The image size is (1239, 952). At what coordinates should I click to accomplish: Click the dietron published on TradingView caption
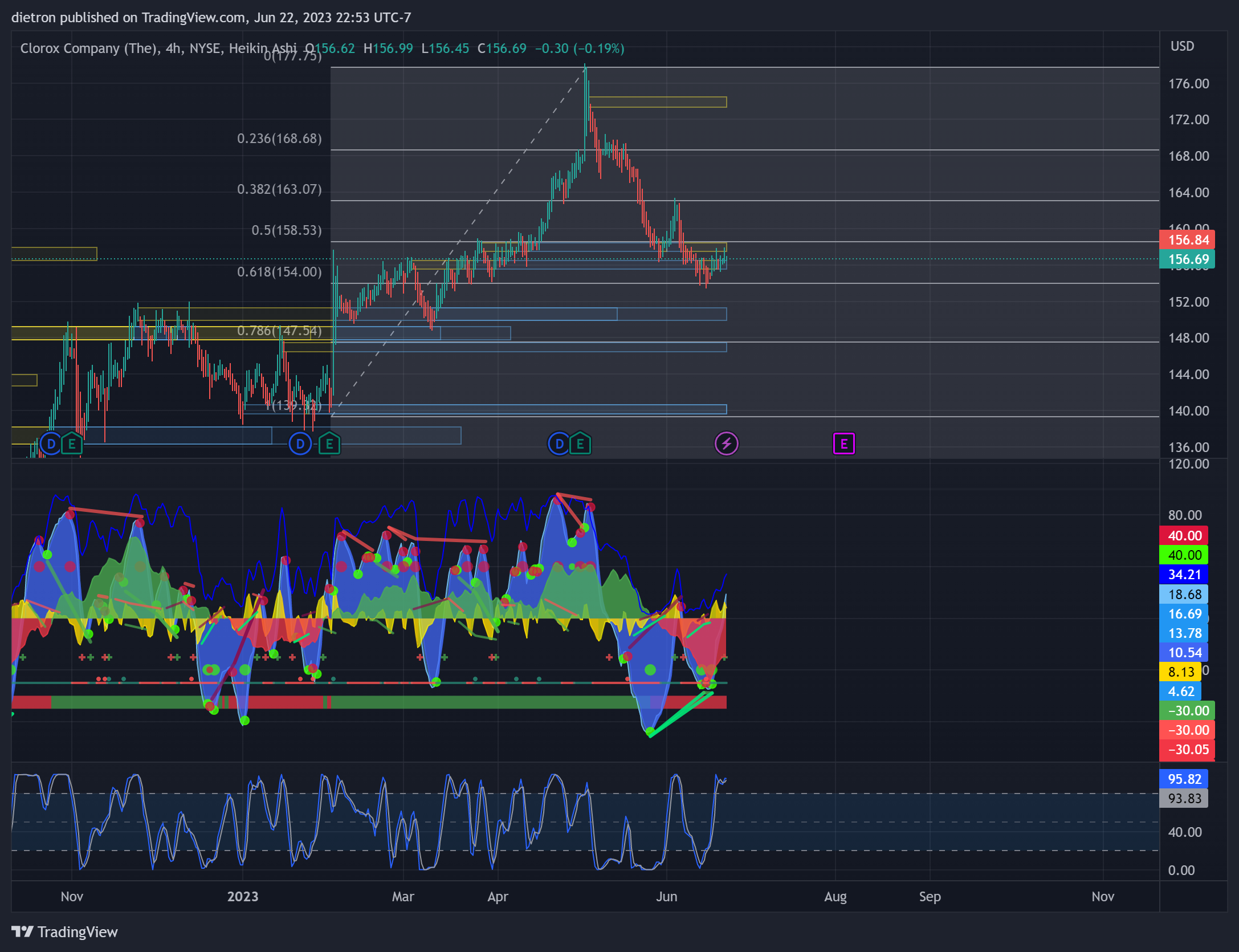[x=211, y=18]
